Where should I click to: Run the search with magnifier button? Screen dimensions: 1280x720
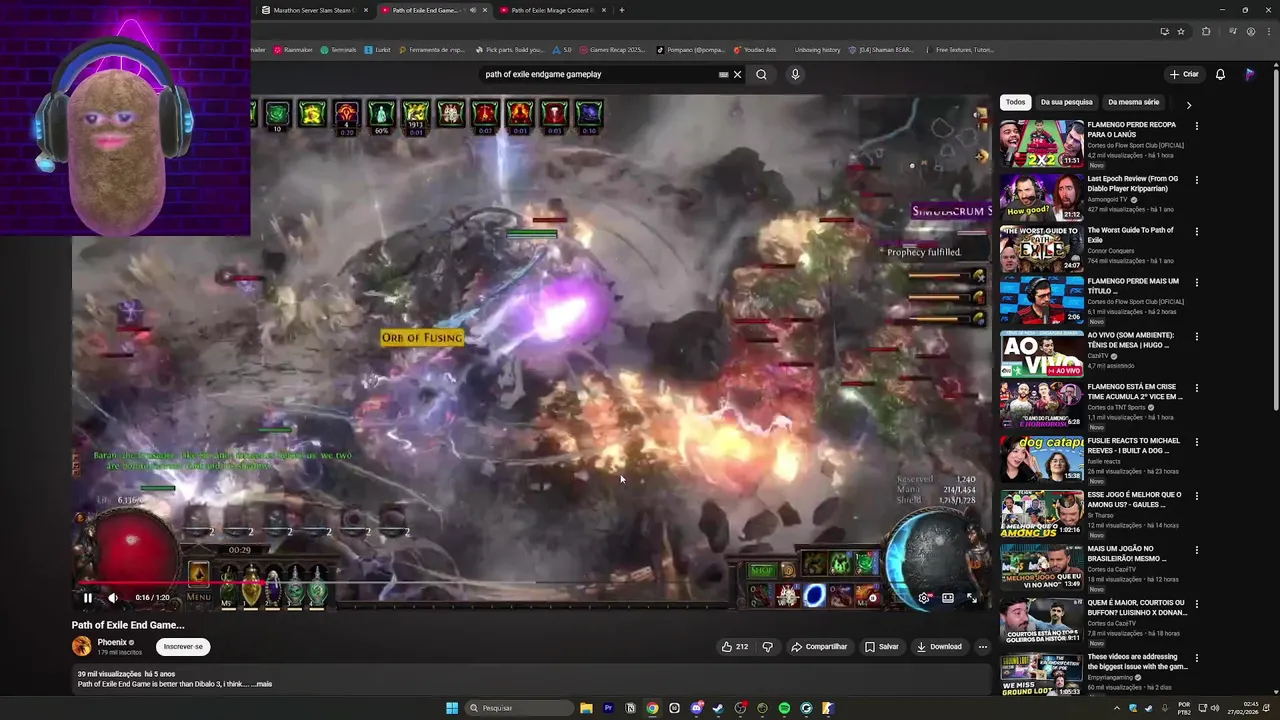click(x=761, y=74)
